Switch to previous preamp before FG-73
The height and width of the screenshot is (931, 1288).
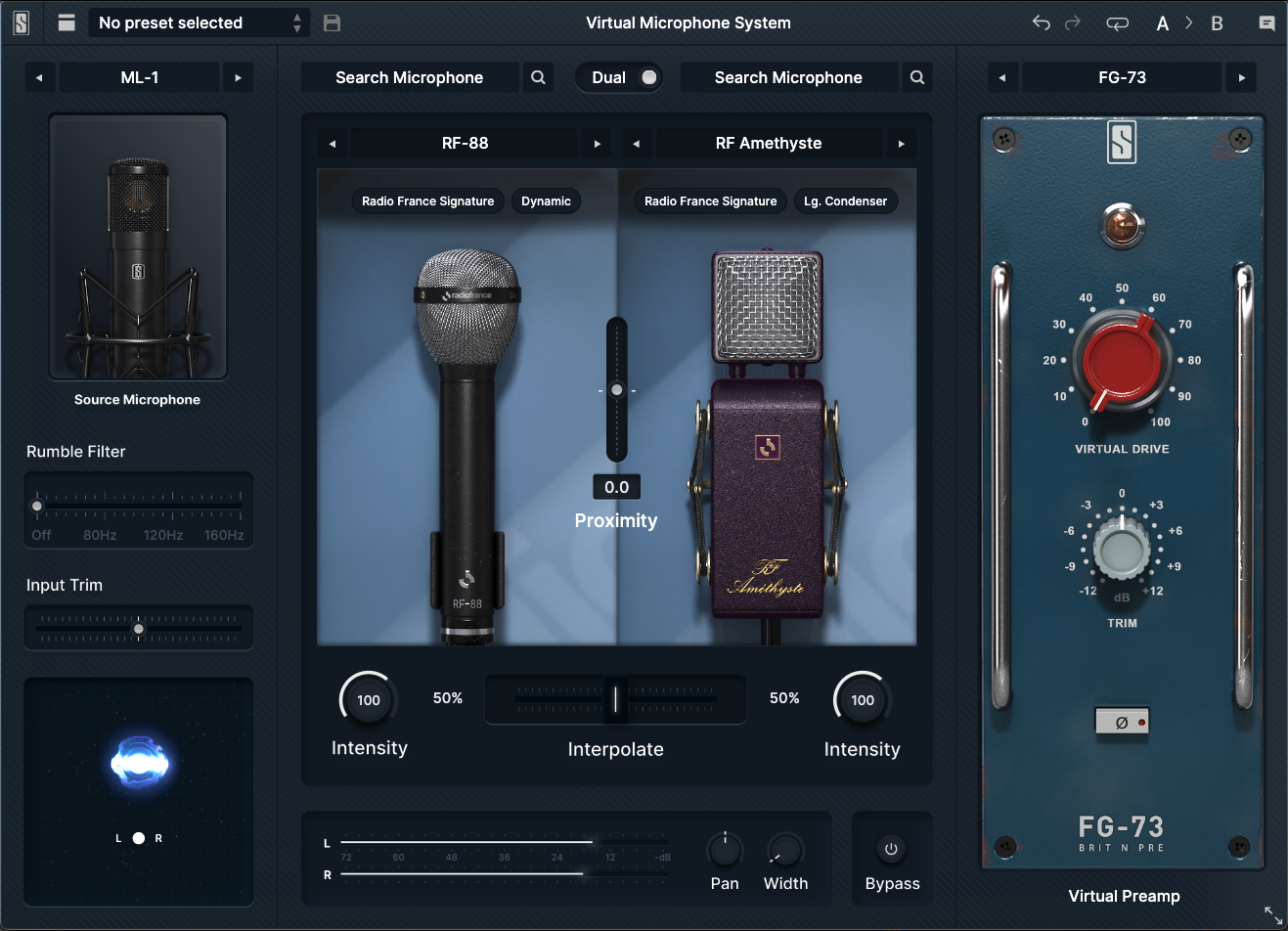[1002, 77]
